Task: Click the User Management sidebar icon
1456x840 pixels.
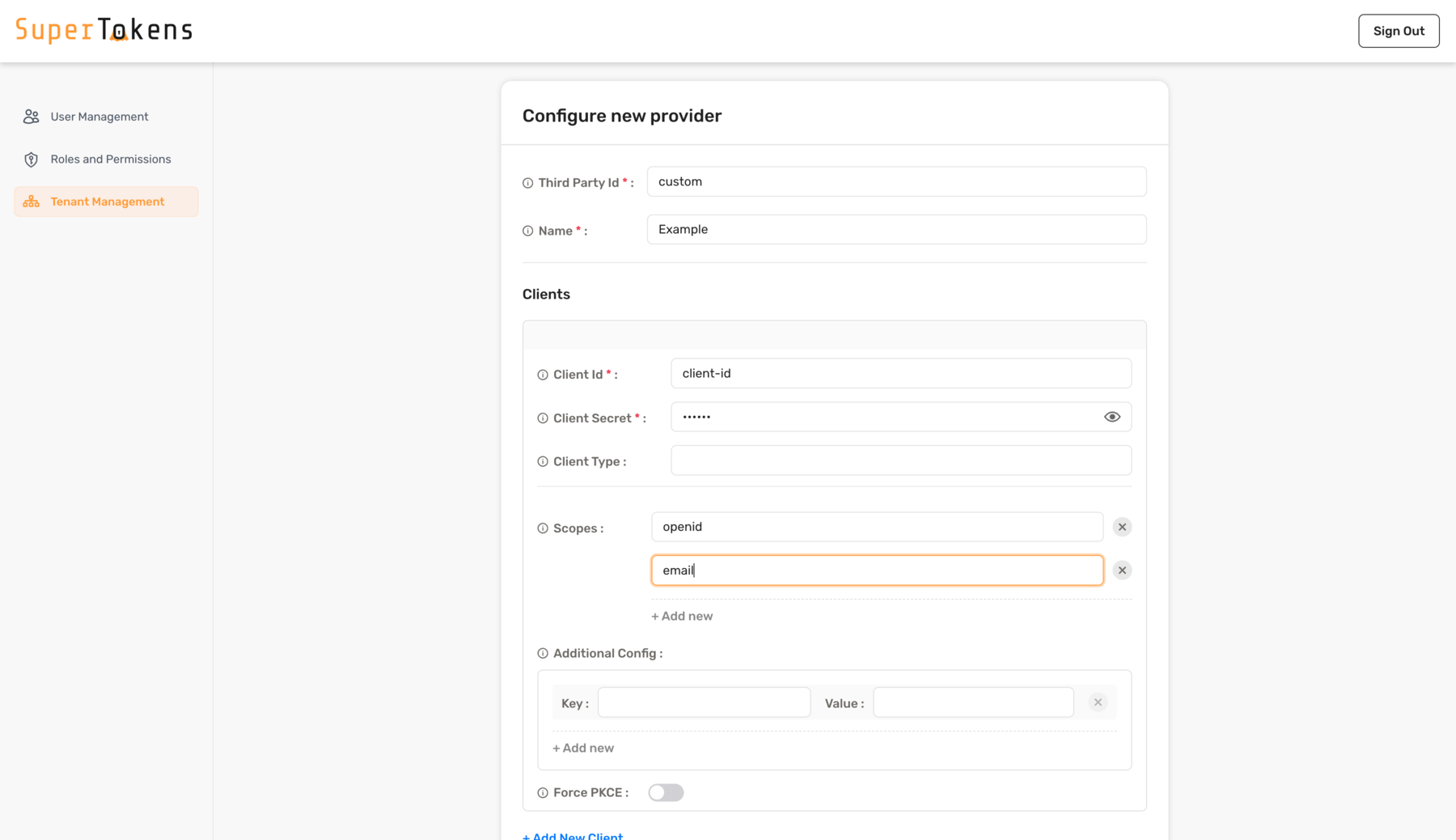Action: [31, 116]
